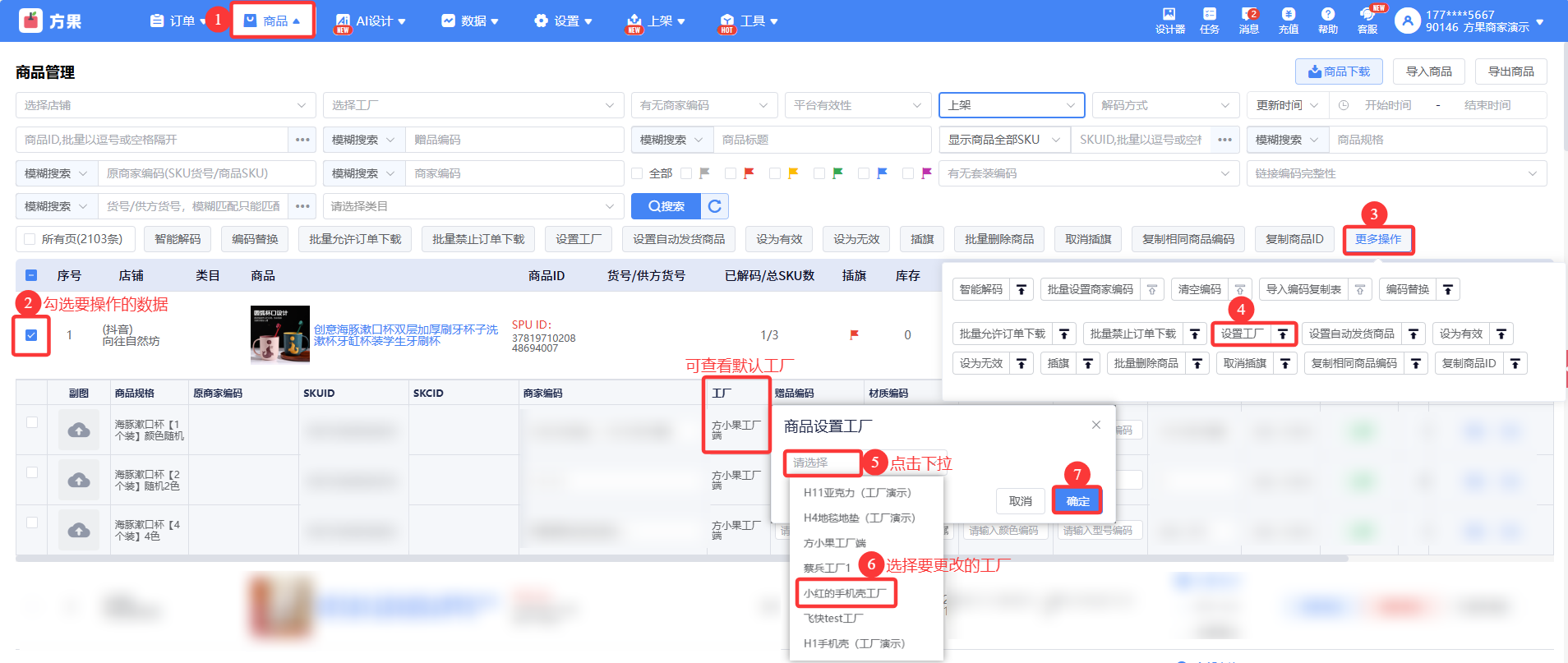Pin 批量删除商品 with its up-arrow icon

pos(1197,363)
